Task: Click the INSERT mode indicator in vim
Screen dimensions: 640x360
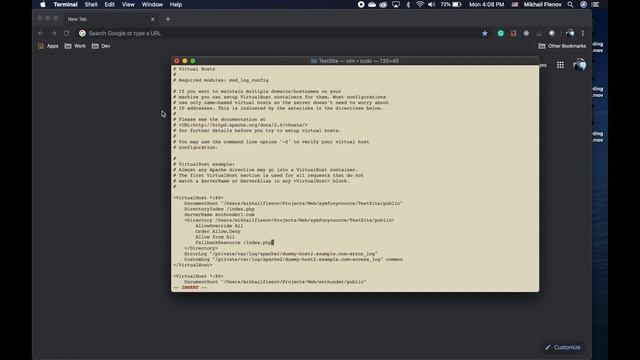Action: (190, 287)
